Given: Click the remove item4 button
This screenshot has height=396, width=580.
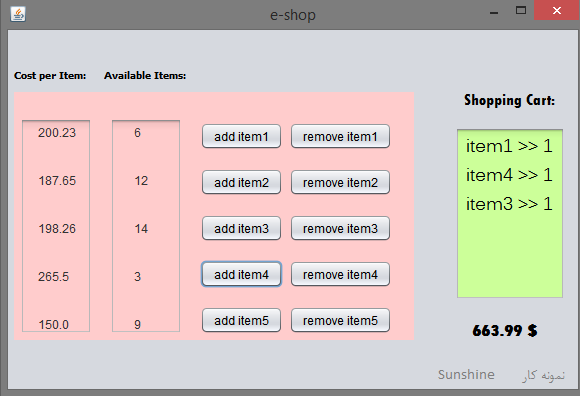Looking at the screenshot, I should pos(340,274).
